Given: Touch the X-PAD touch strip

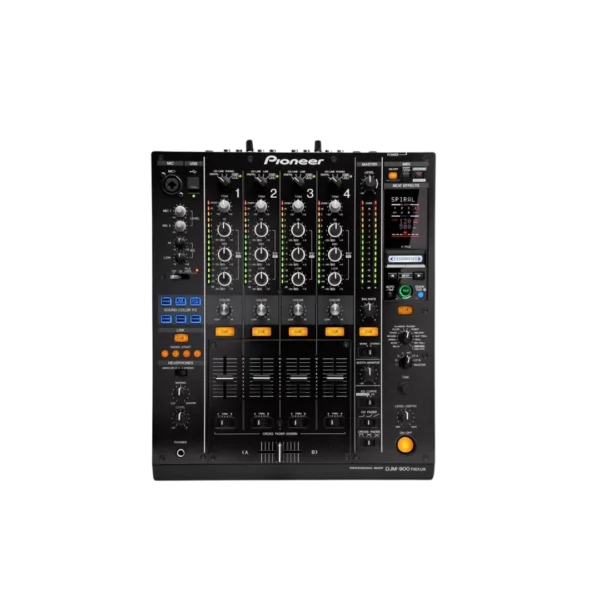Looking at the screenshot, I should point(406,259).
